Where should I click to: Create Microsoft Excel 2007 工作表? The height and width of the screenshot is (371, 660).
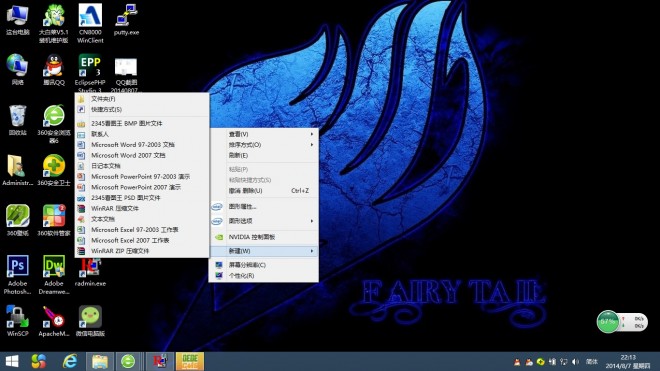(x=142, y=240)
